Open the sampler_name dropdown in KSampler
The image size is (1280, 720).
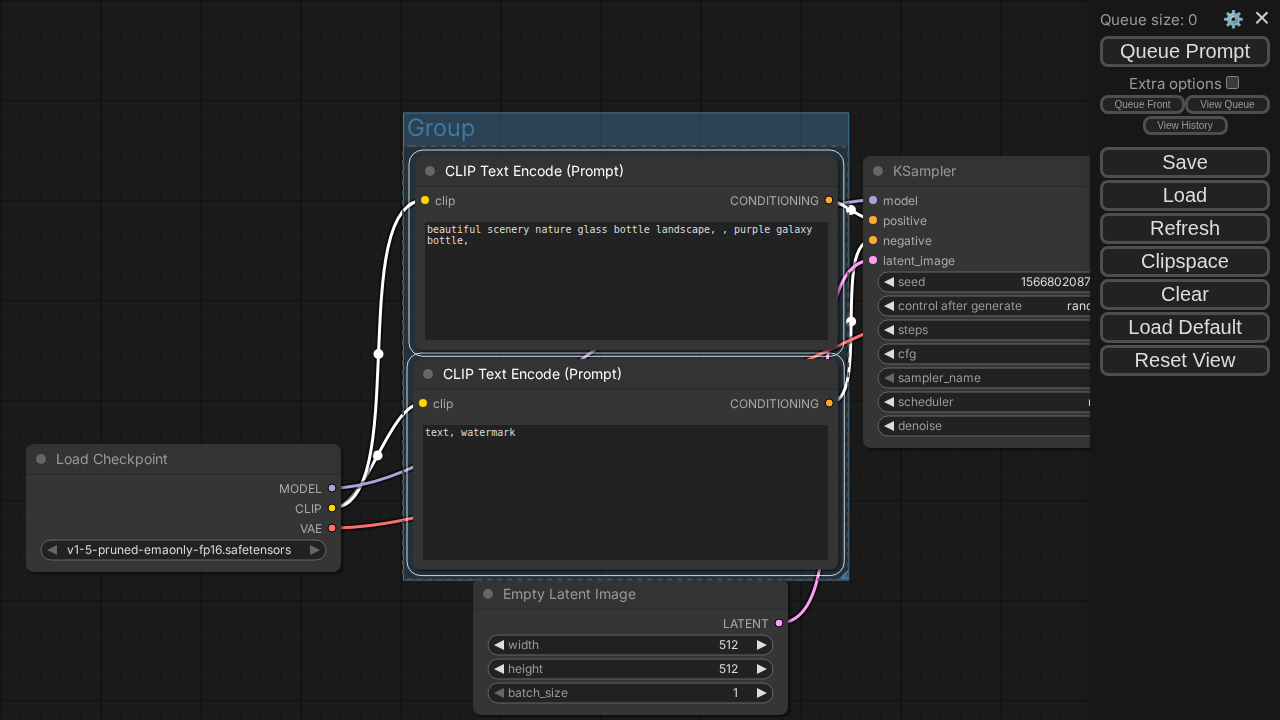(x=985, y=378)
